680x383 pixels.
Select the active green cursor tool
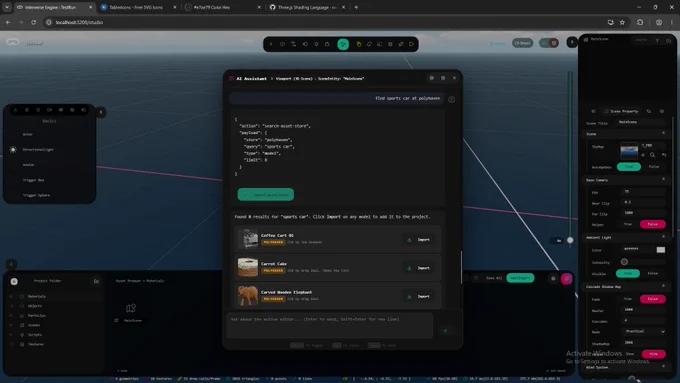click(x=343, y=44)
